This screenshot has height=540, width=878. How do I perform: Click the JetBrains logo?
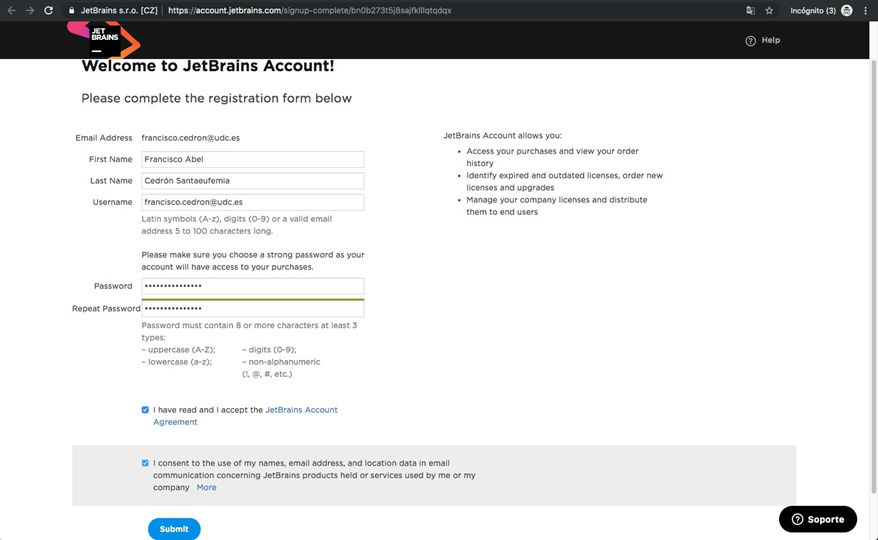pos(105,39)
